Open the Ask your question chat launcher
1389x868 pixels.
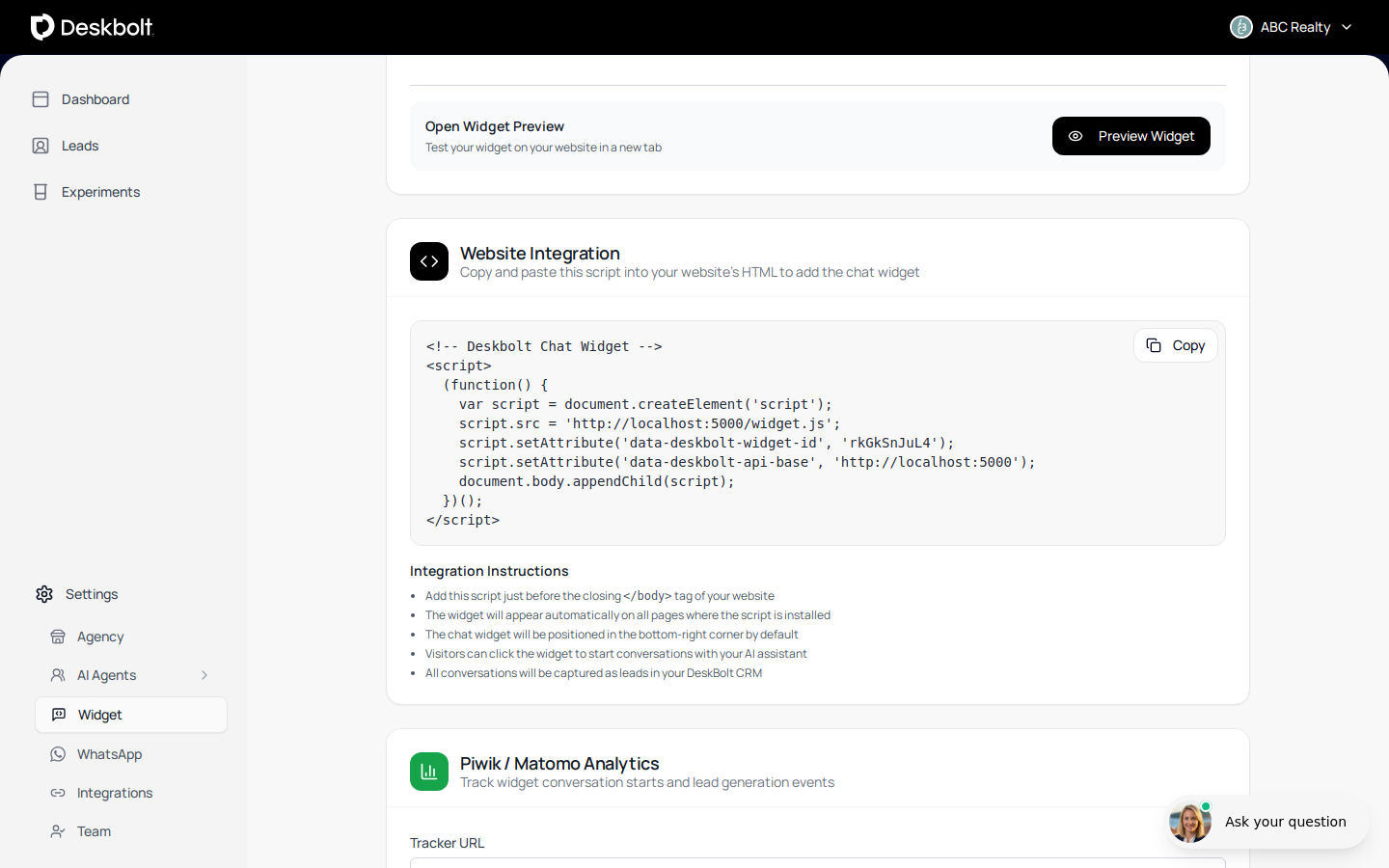pyautogui.click(x=1266, y=822)
